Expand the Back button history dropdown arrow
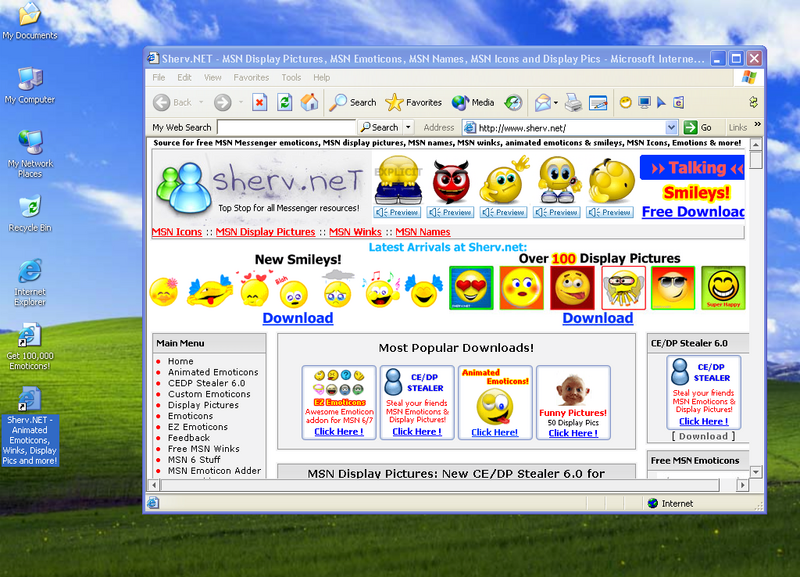Viewport: 800px width, 577px height. click(201, 103)
